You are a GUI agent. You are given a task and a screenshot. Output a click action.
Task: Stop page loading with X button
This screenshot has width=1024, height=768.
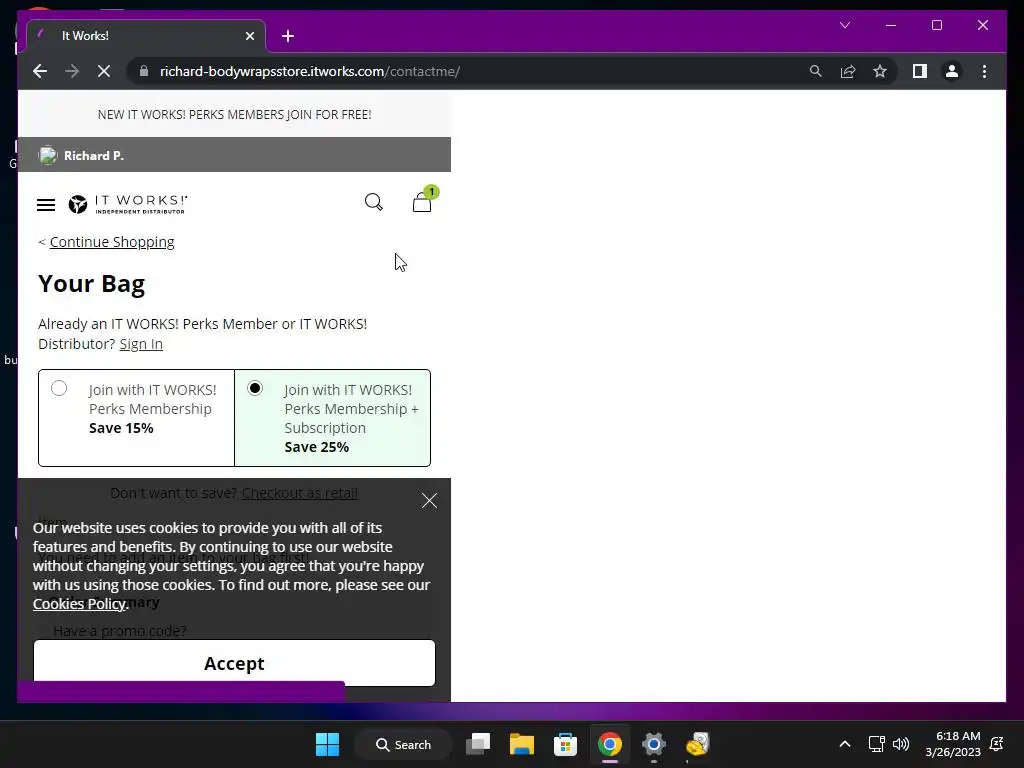pos(104,71)
